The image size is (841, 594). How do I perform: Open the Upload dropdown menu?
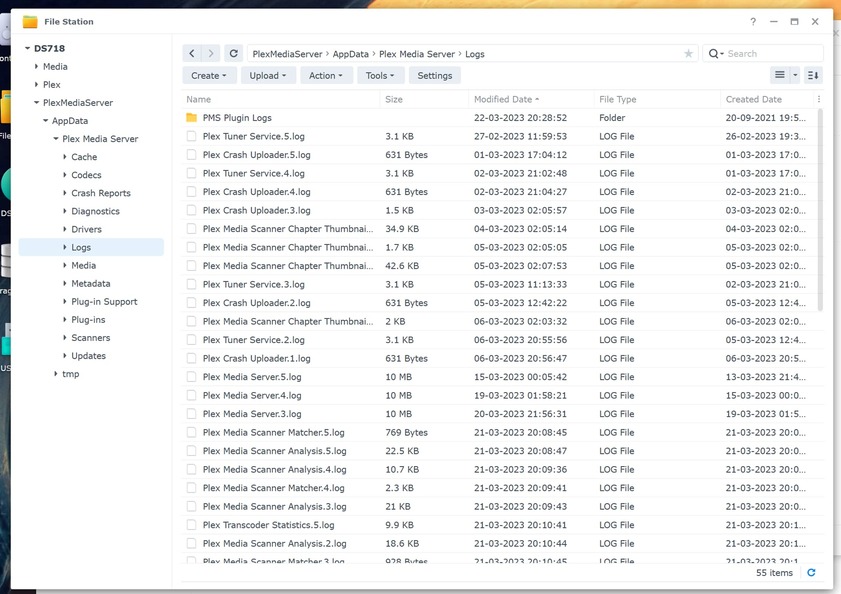click(268, 76)
